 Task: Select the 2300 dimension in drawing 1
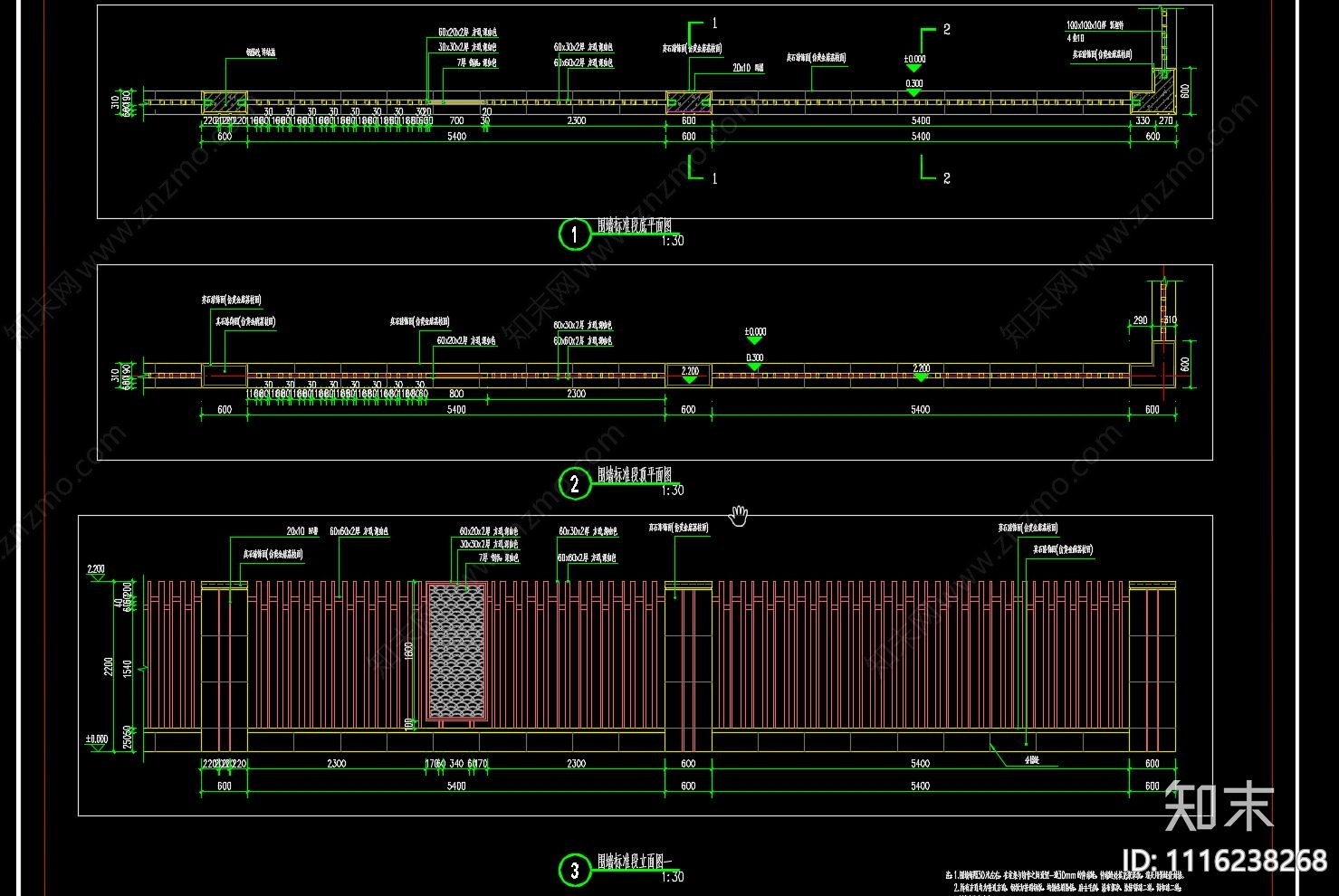coord(576,120)
